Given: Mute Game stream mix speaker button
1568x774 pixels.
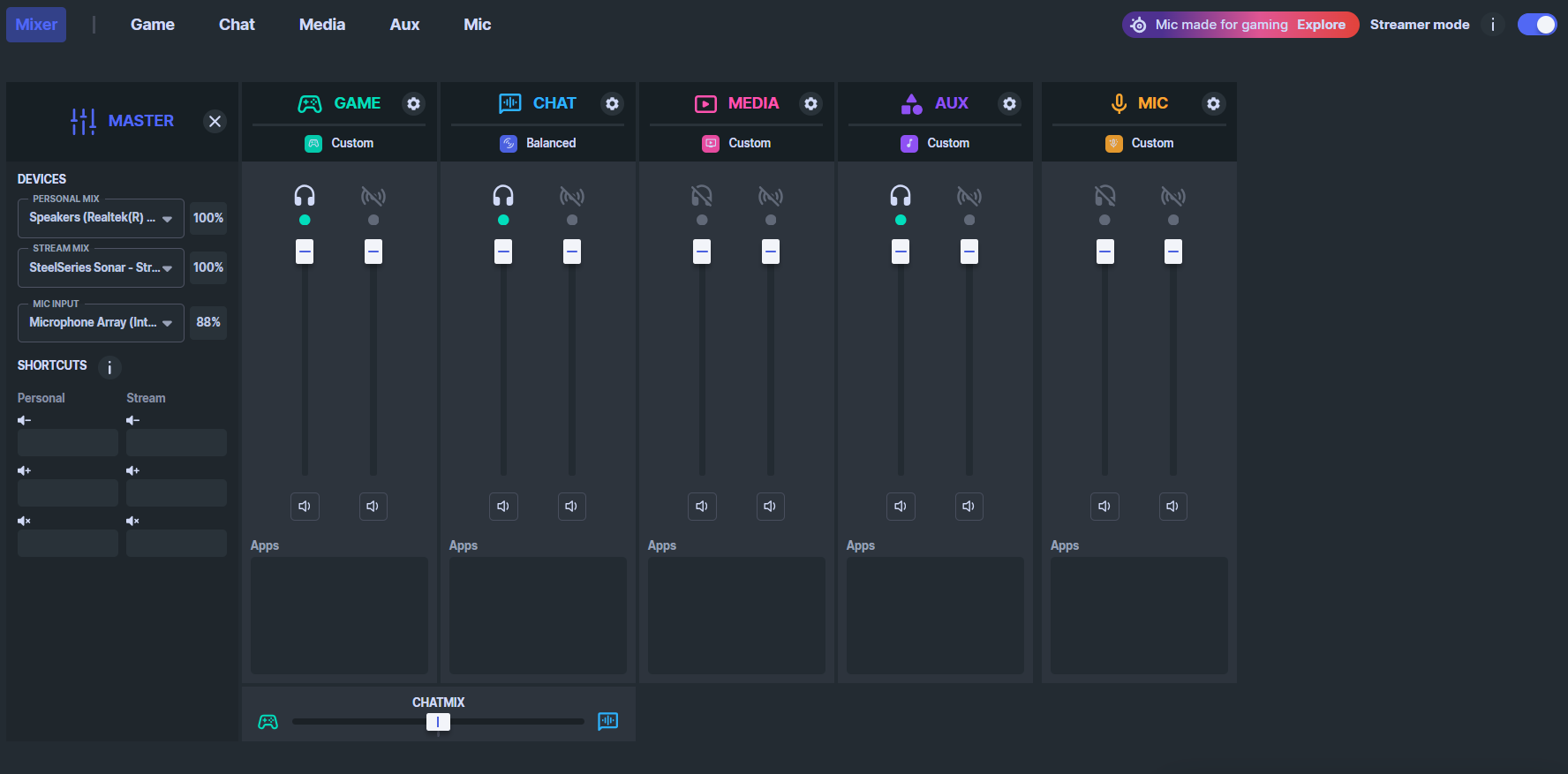Looking at the screenshot, I should click(x=373, y=506).
